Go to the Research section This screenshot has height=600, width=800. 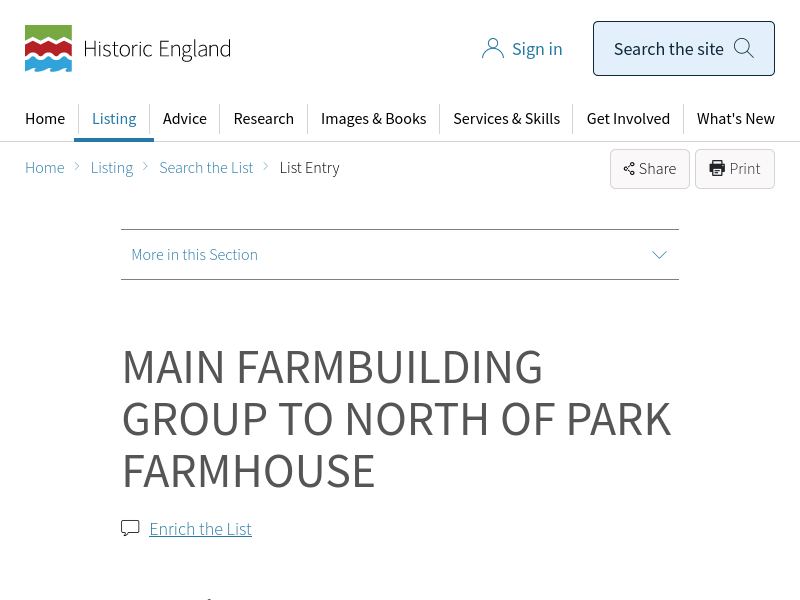tap(263, 118)
